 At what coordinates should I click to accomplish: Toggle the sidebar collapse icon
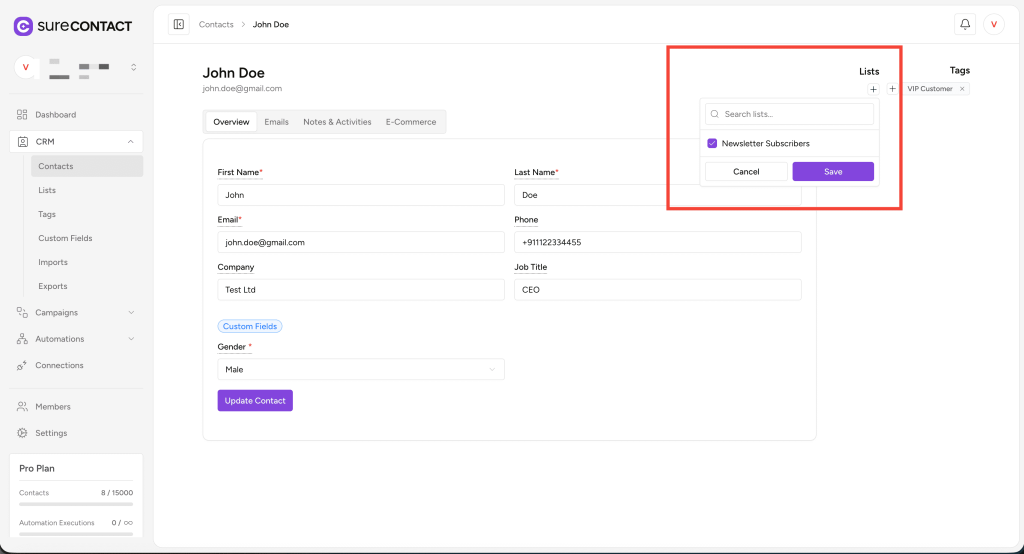pos(179,24)
